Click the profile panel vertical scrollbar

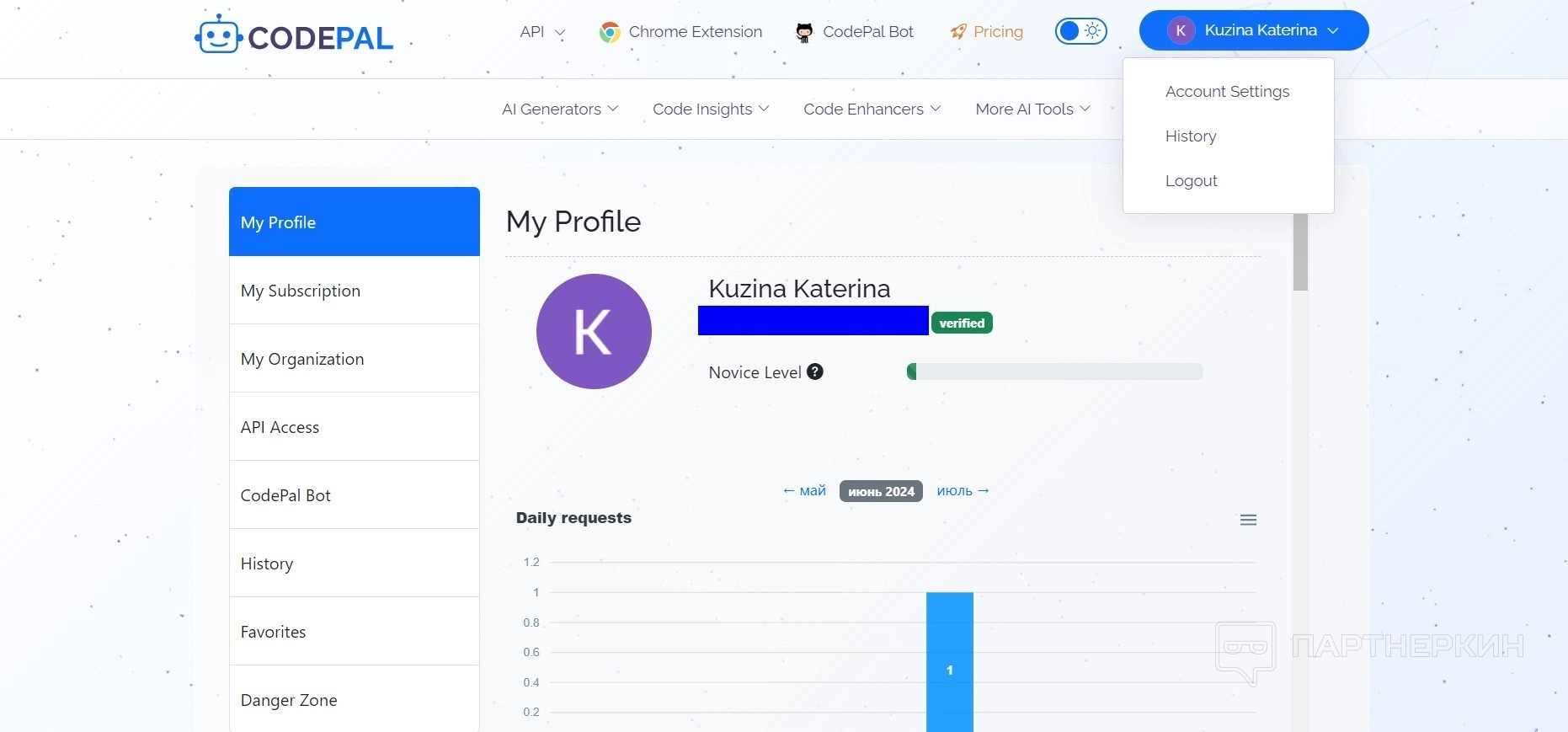pyautogui.click(x=1300, y=253)
